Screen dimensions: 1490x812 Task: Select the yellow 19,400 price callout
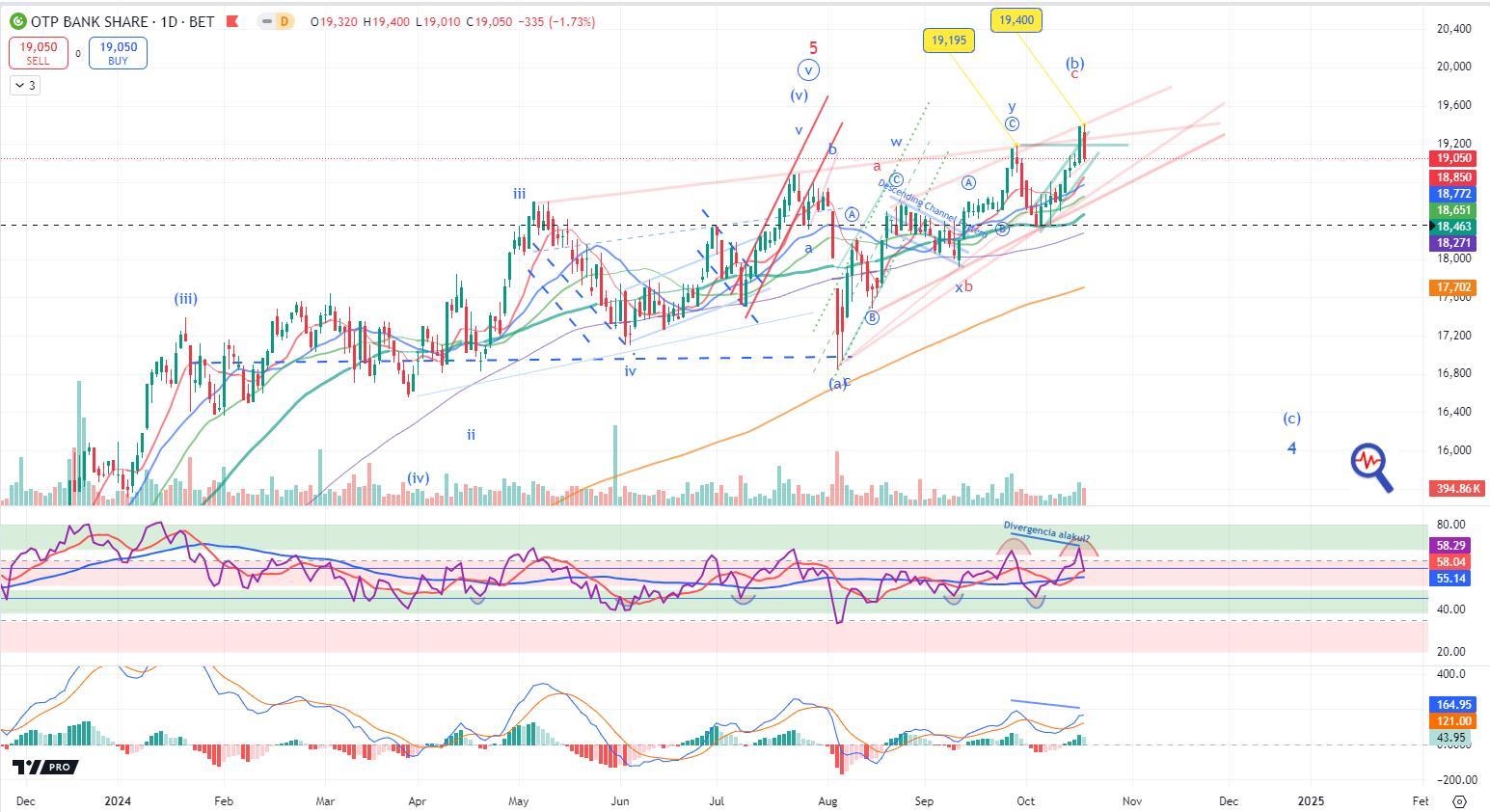tap(1016, 19)
